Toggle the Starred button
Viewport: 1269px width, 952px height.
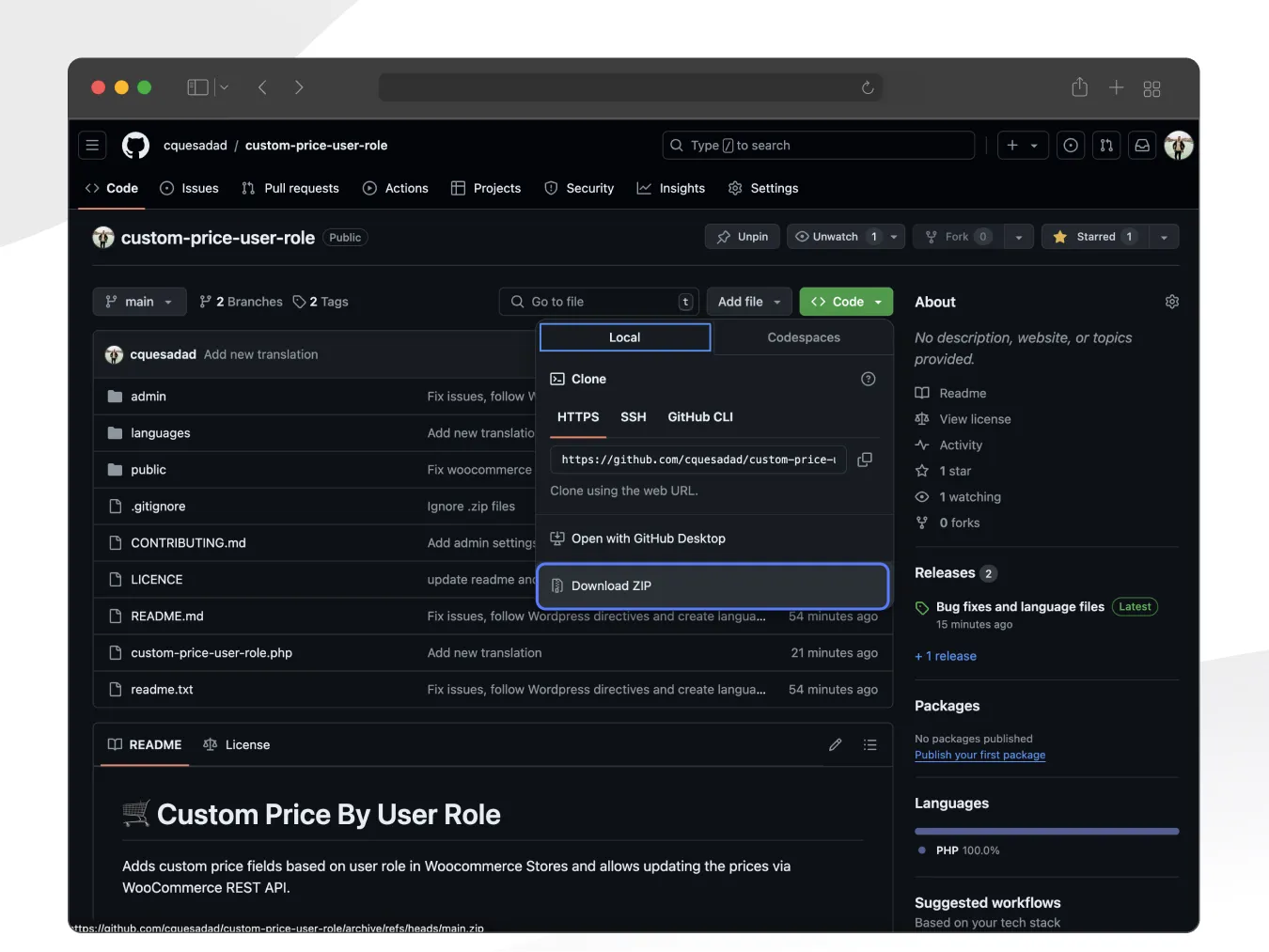coord(1095,237)
